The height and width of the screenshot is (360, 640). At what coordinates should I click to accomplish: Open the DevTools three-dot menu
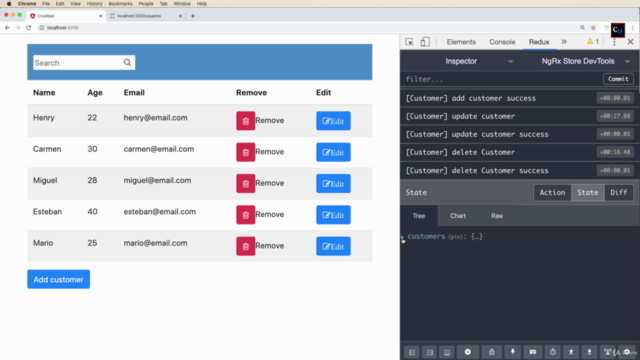coord(614,42)
